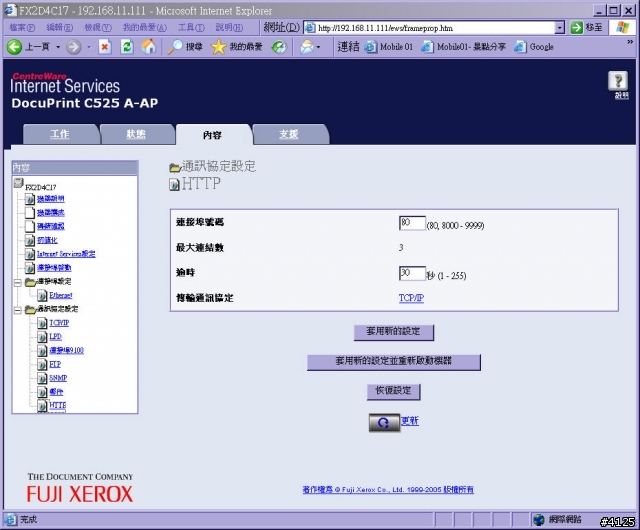Open the 郵件 link in tree
This screenshot has height=530, width=640.
click(x=56, y=392)
